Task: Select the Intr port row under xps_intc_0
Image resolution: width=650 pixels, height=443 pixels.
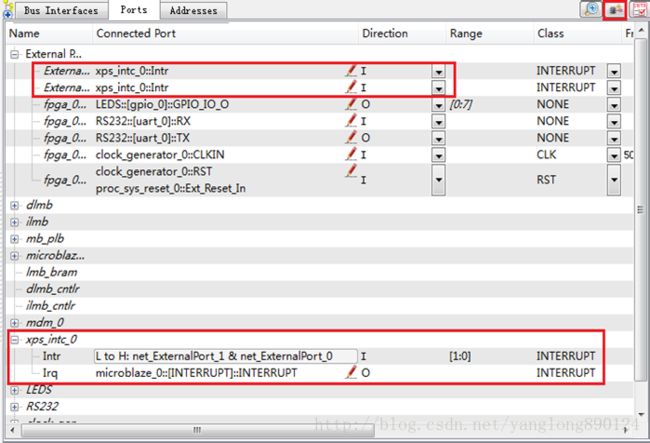Action: pyautogui.click(x=51, y=356)
